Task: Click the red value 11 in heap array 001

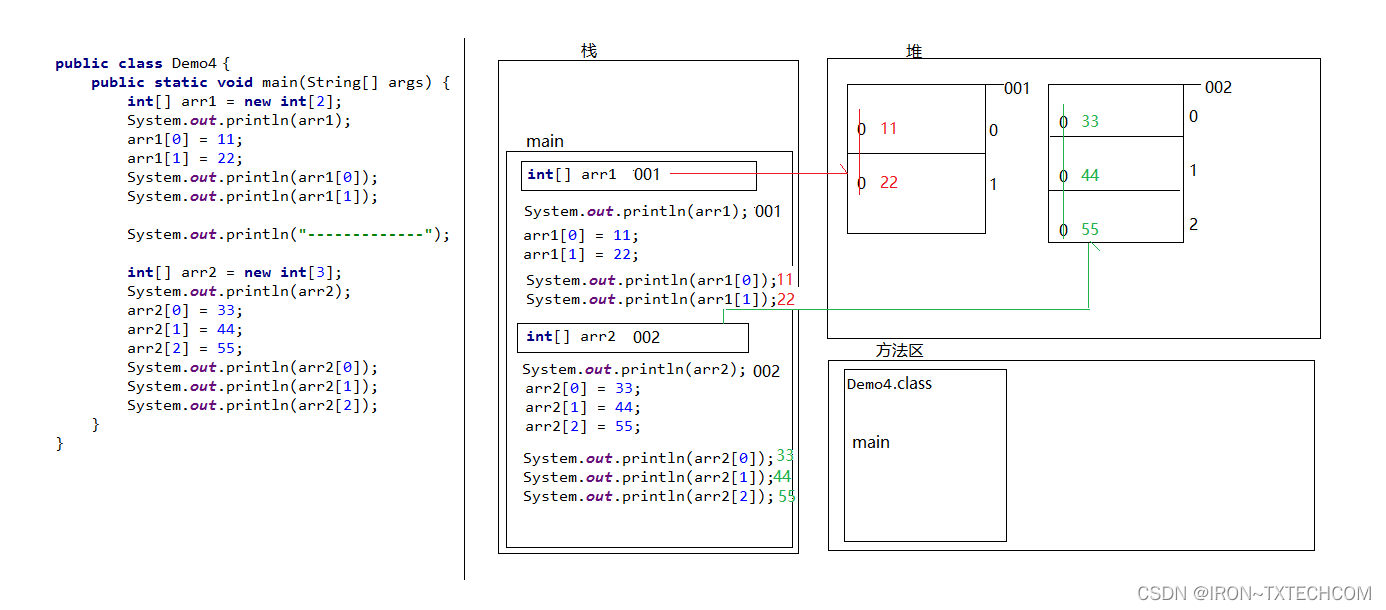Action: pyautogui.click(x=889, y=129)
